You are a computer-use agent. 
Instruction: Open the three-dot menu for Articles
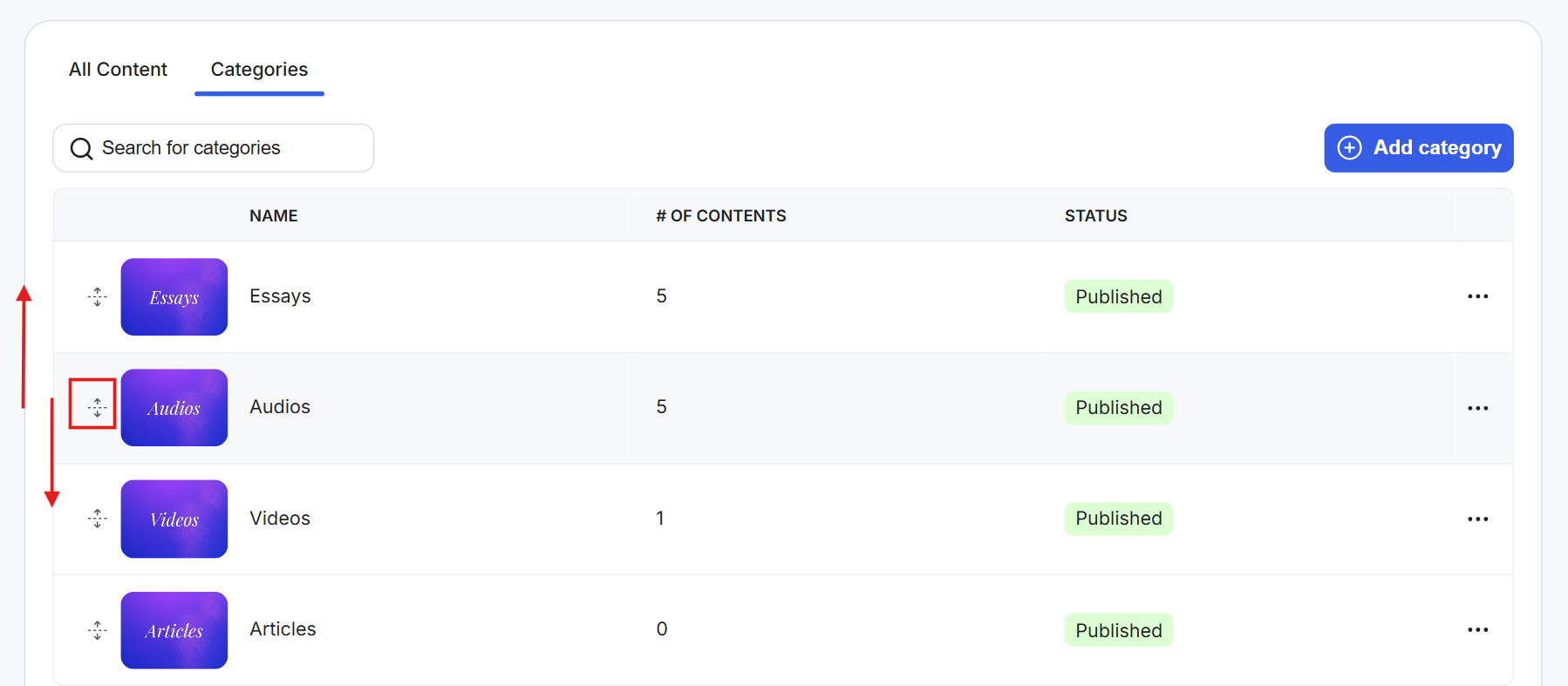[x=1477, y=629]
